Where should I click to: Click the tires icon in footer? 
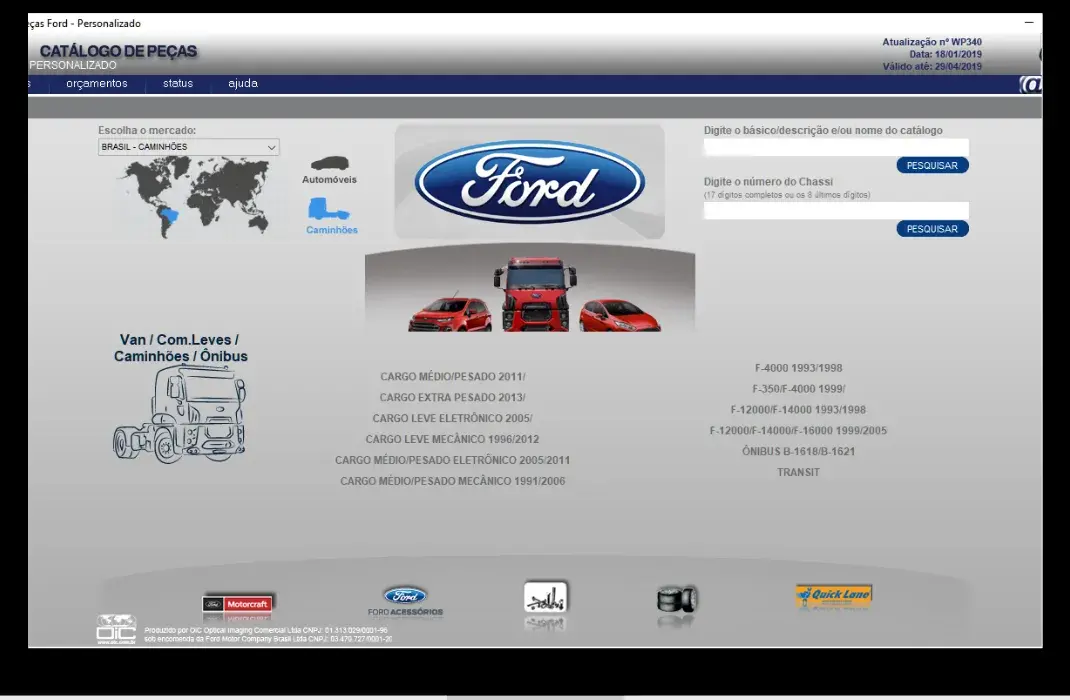tap(677, 600)
